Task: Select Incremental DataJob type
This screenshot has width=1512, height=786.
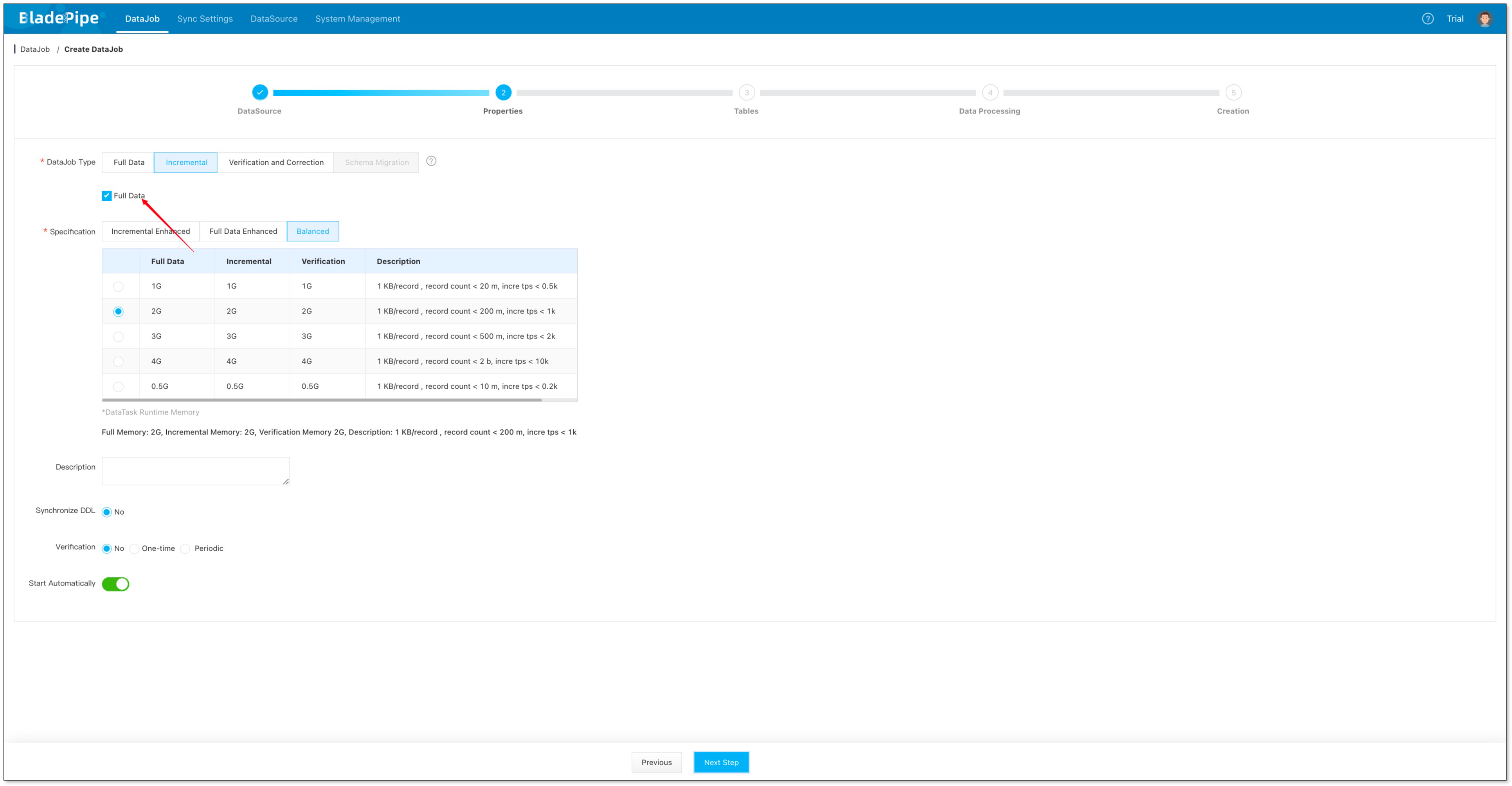Action: (x=186, y=162)
